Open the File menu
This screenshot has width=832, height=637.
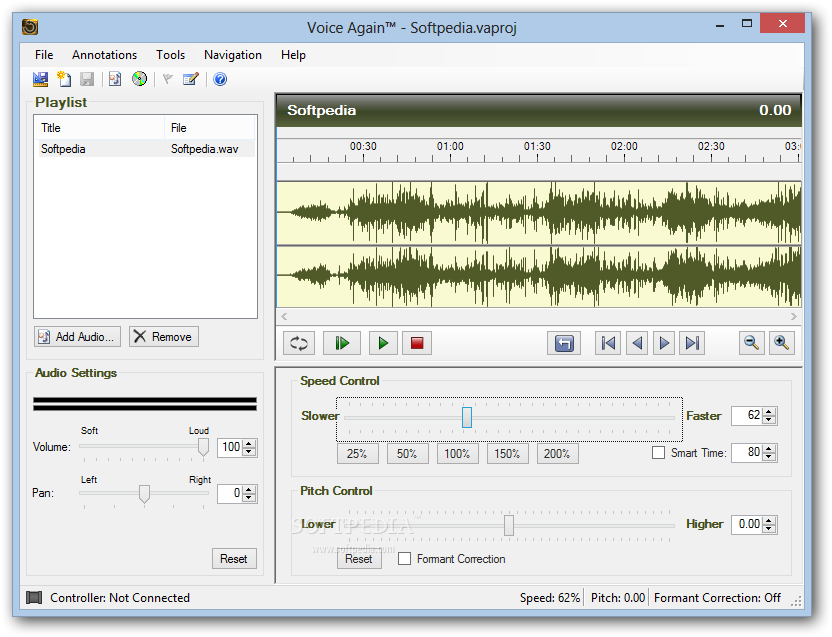point(44,55)
